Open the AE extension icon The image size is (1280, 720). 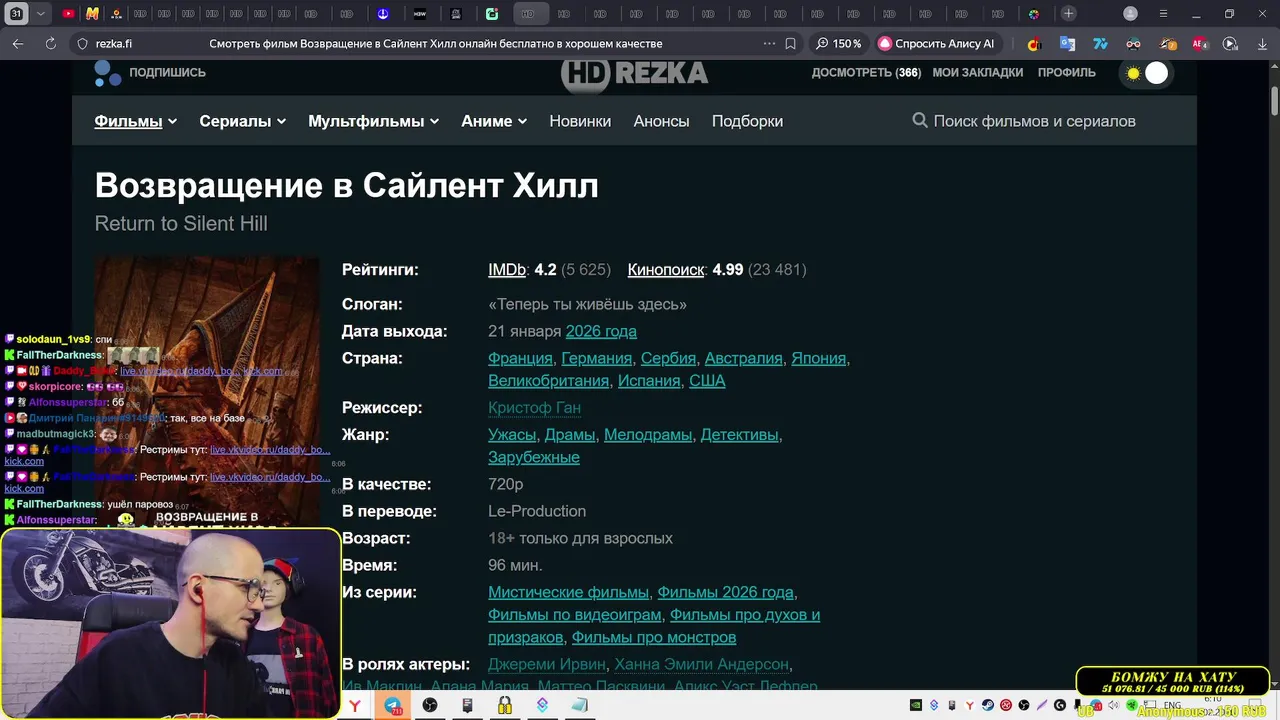1199,44
